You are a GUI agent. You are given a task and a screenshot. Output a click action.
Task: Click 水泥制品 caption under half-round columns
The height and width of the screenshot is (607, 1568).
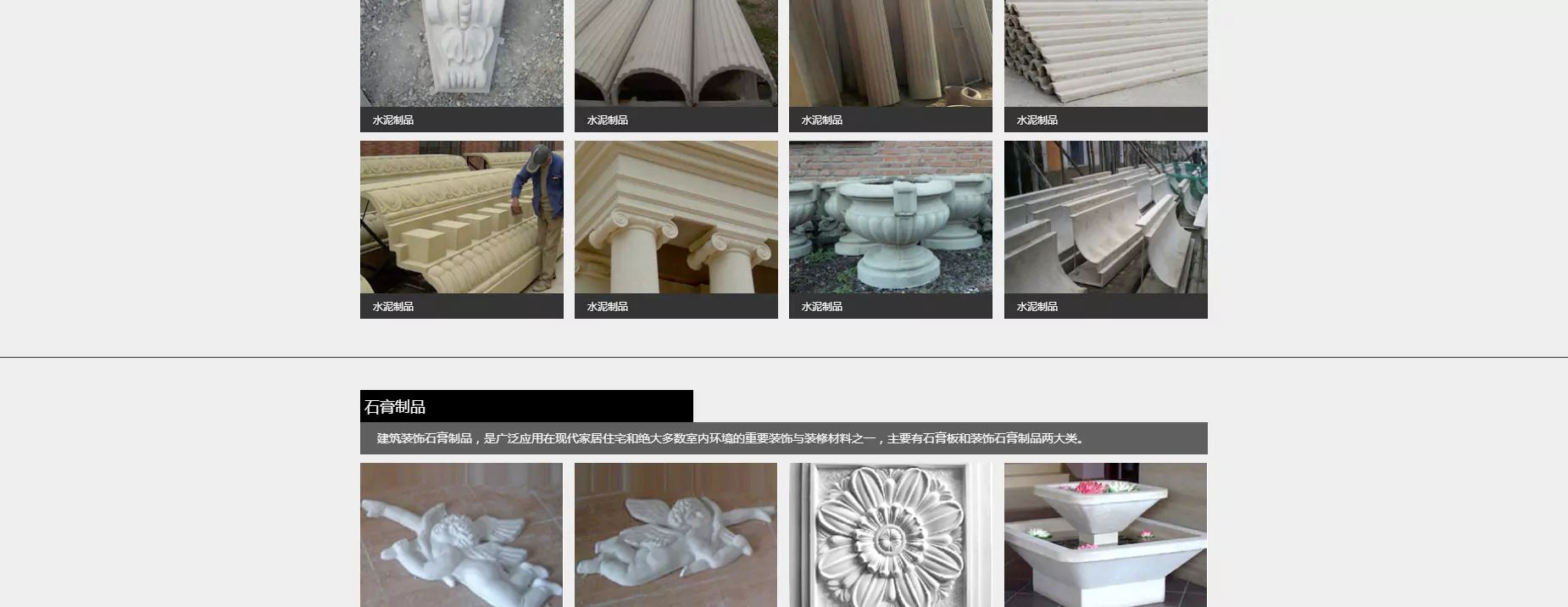[608, 120]
